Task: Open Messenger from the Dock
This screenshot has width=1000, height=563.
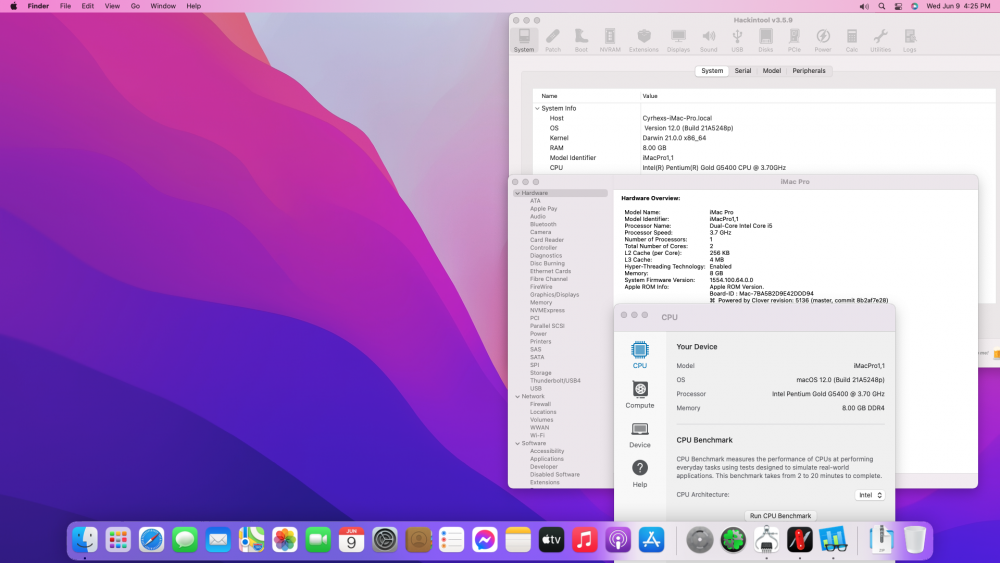Action: tap(485, 540)
